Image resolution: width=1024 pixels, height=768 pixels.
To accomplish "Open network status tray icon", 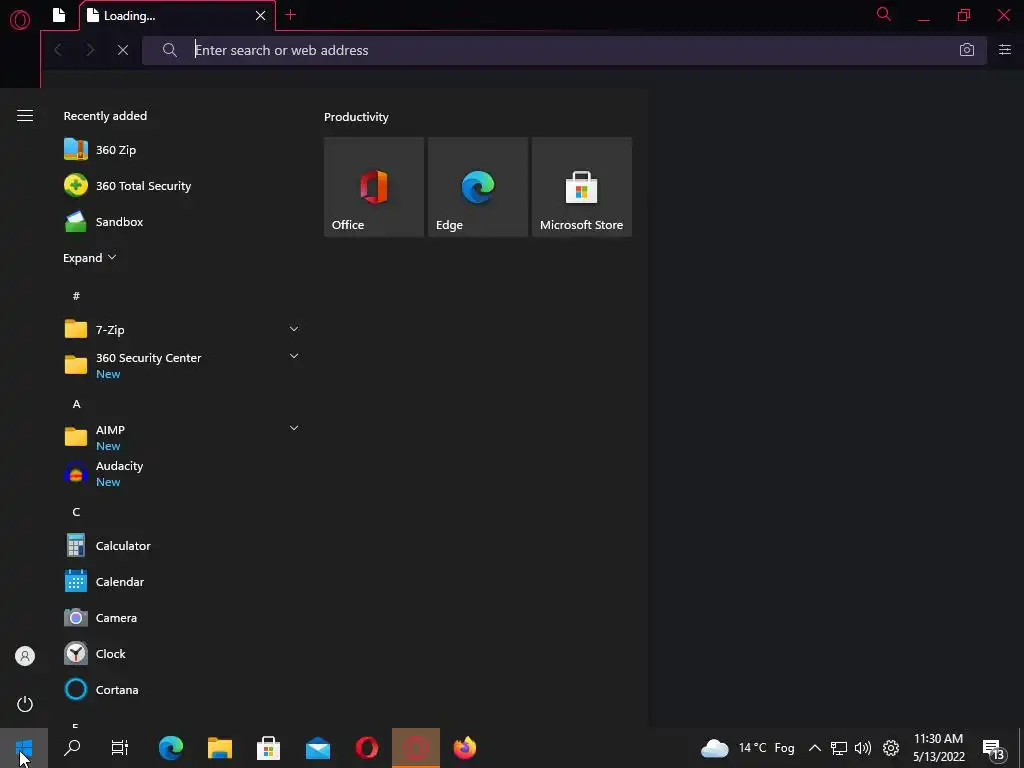I will 839,748.
